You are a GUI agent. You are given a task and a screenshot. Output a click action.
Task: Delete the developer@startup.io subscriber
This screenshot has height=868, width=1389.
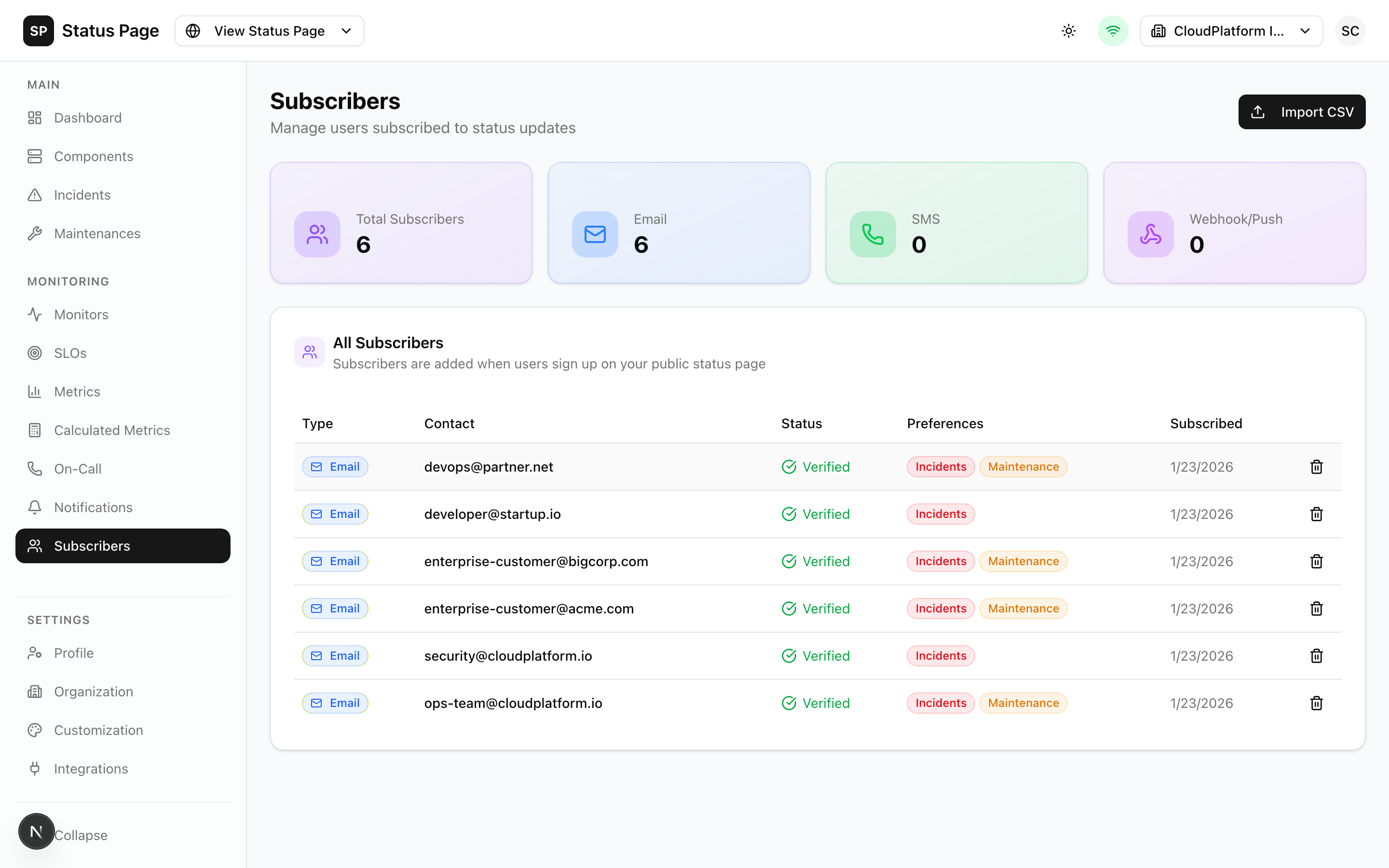[1316, 514]
